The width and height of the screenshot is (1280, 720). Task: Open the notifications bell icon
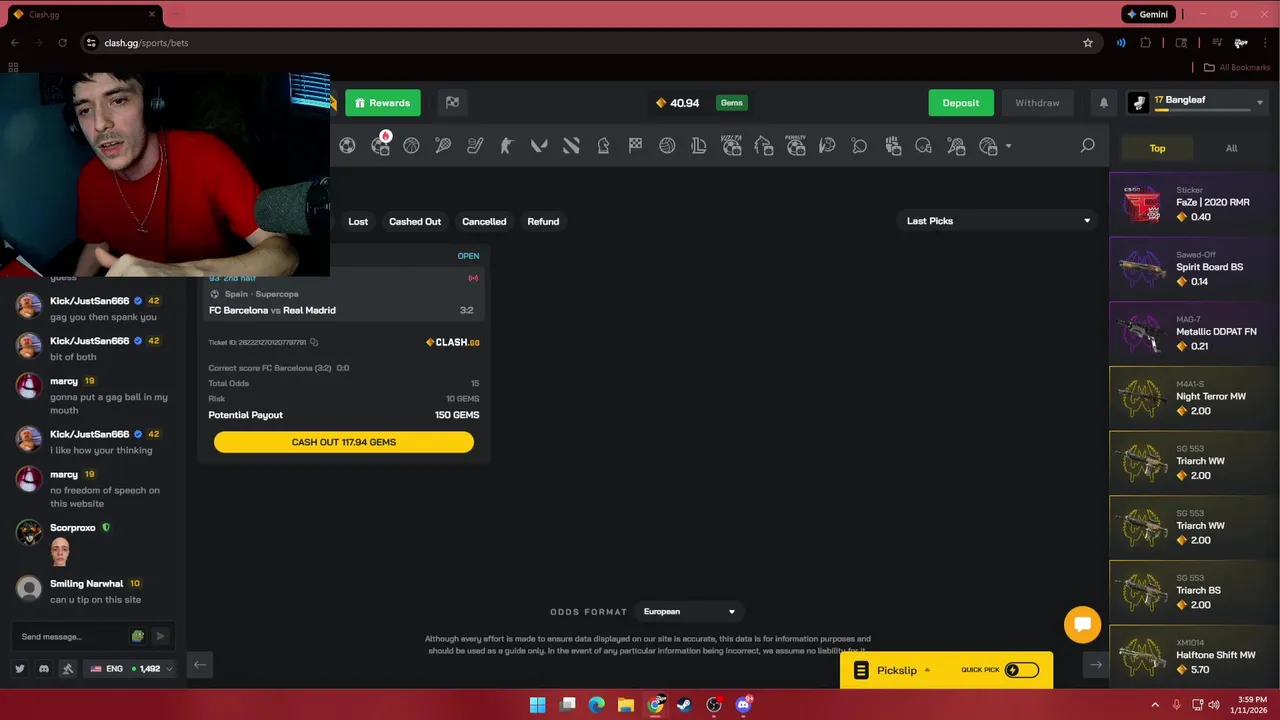click(1104, 103)
